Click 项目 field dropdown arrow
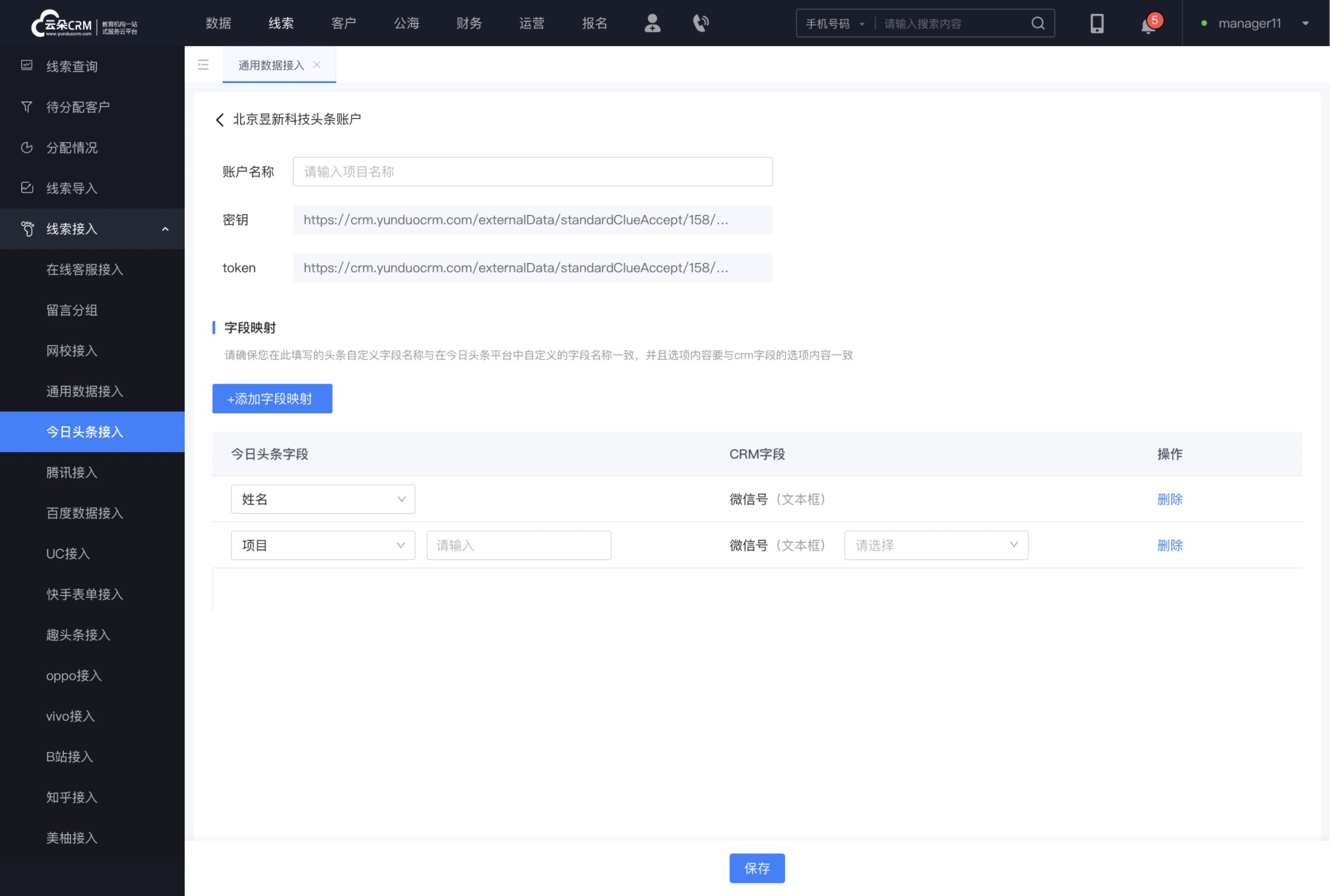Screen dimensions: 1330x896 click(401, 545)
